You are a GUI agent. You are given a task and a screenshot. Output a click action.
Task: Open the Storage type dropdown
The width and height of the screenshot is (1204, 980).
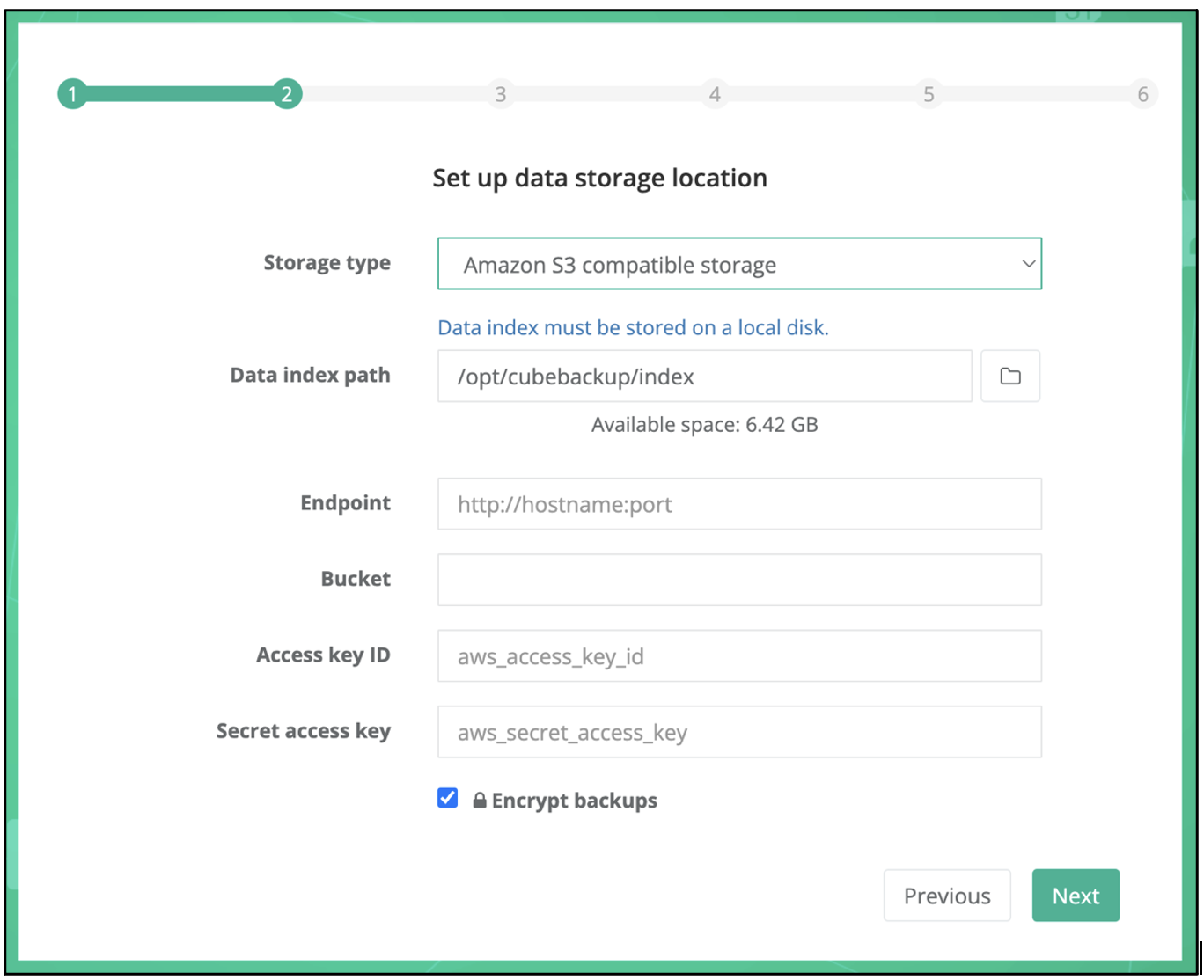(739, 264)
